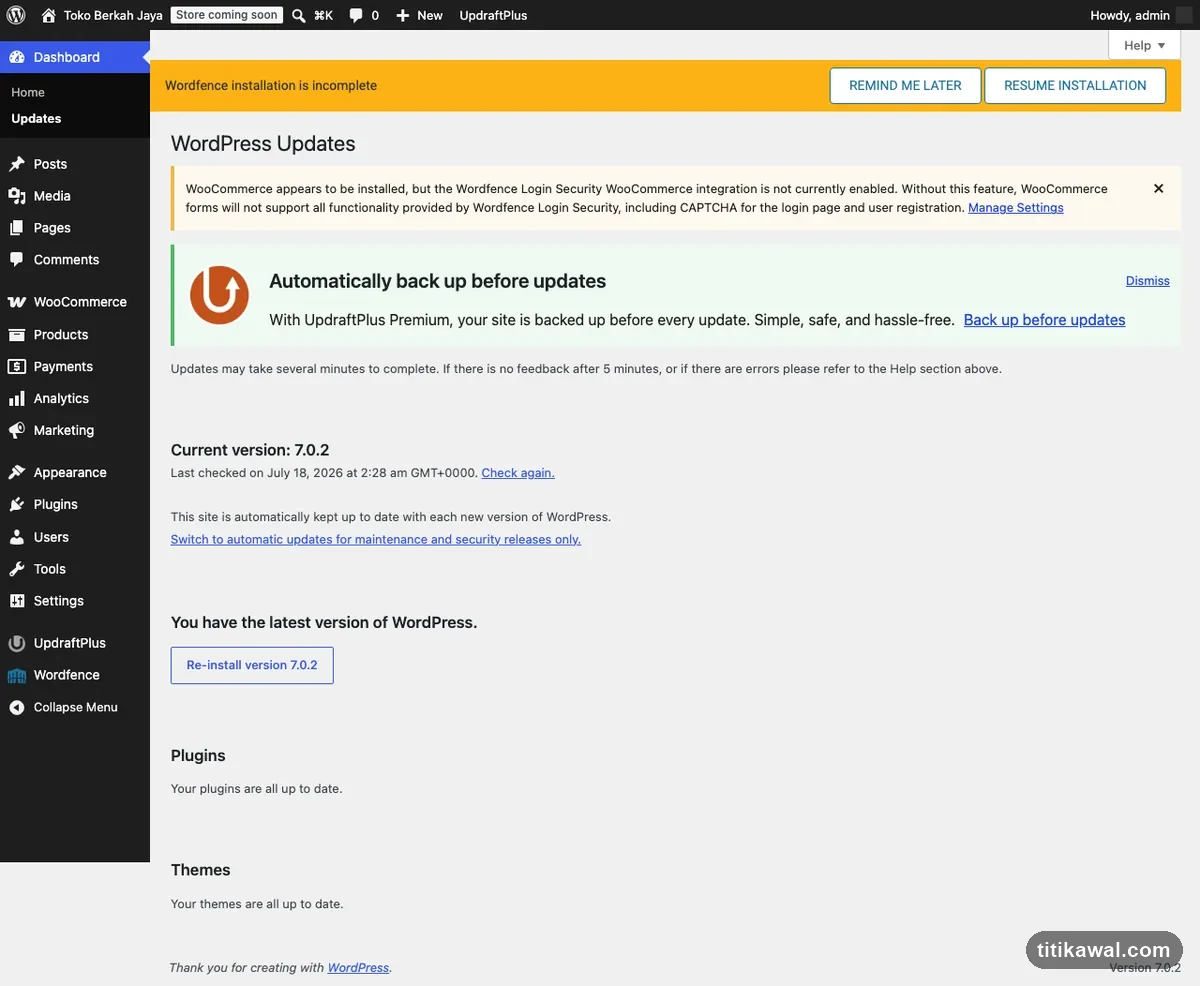Click the plus icon next to New

(403, 16)
